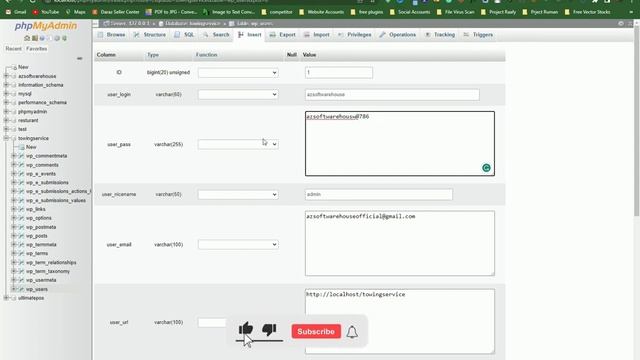Select the Insert tab
The width and height of the screenshot is (640, 360).
(250, 35)
